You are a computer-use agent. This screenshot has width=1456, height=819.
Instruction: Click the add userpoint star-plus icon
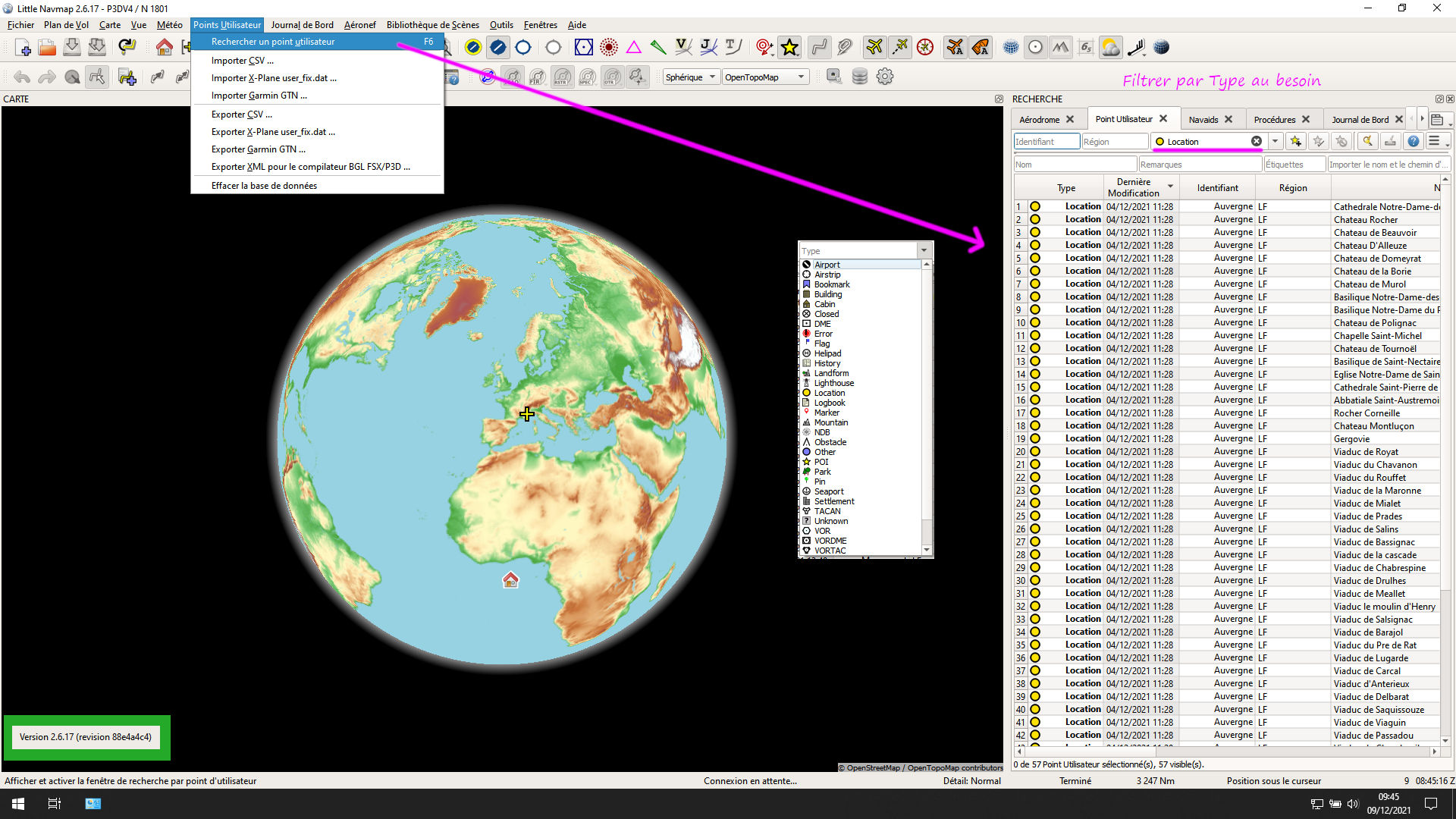[1295, 142]
